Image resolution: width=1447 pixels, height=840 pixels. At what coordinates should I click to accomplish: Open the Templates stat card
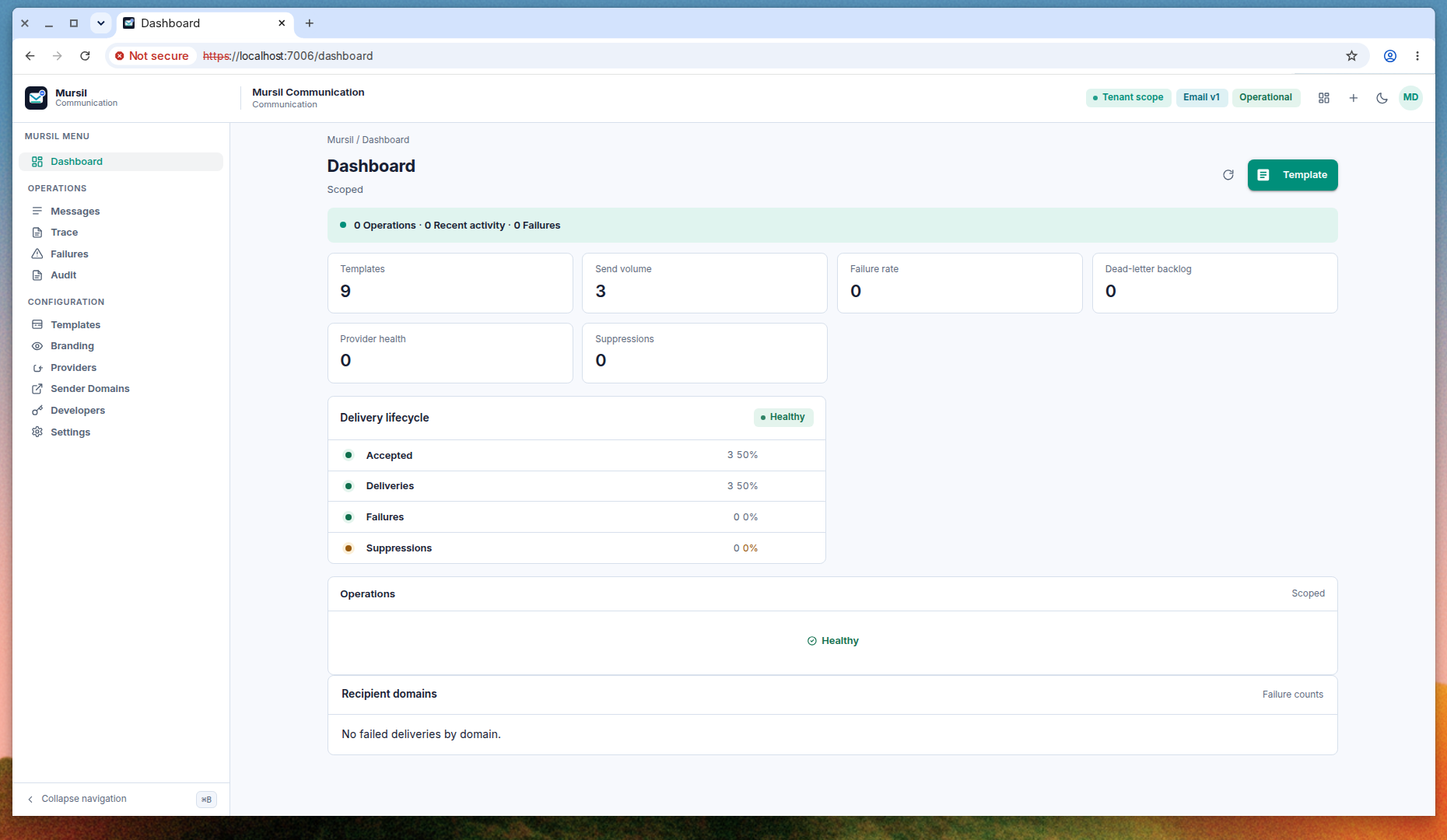click(x=450, y=283)
